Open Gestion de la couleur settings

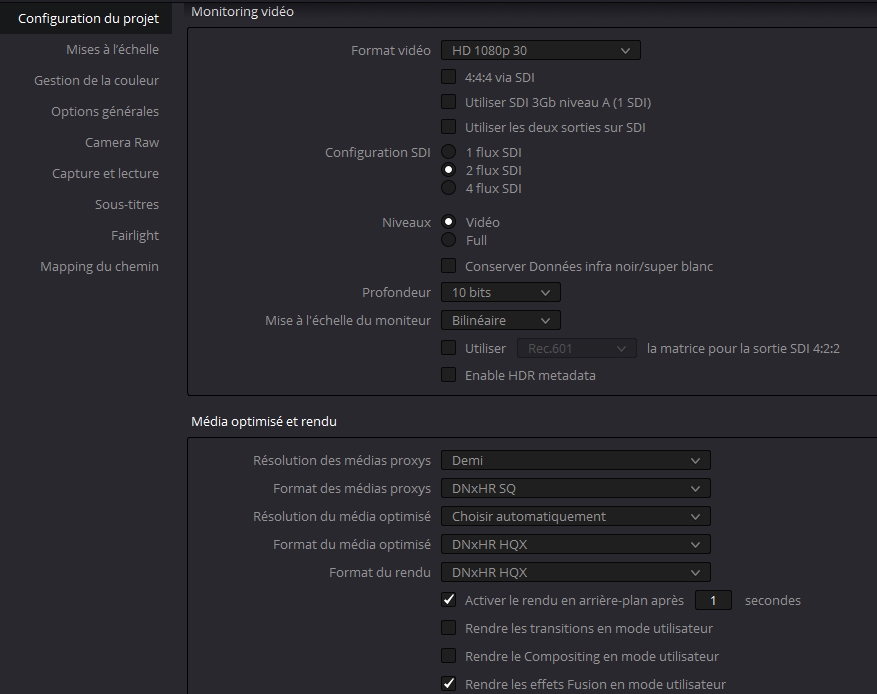[x=96, y=81]
